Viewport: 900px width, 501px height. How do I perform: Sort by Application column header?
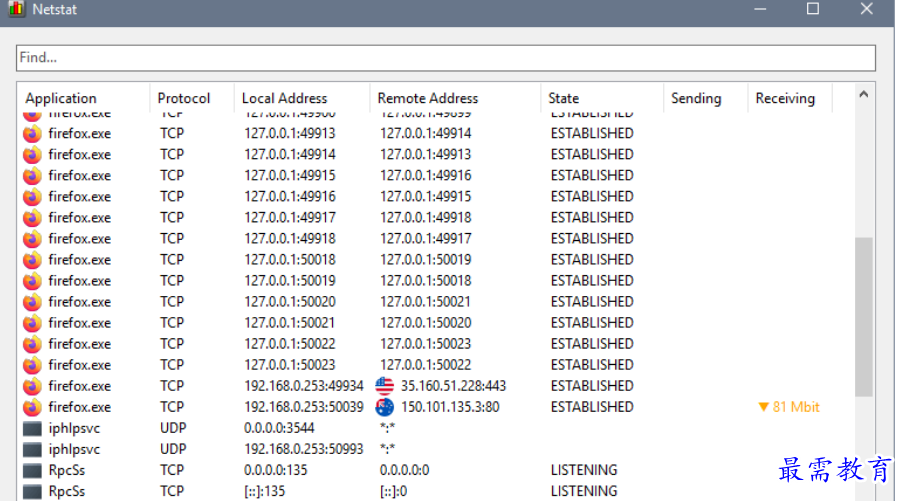tap(61, 98)
